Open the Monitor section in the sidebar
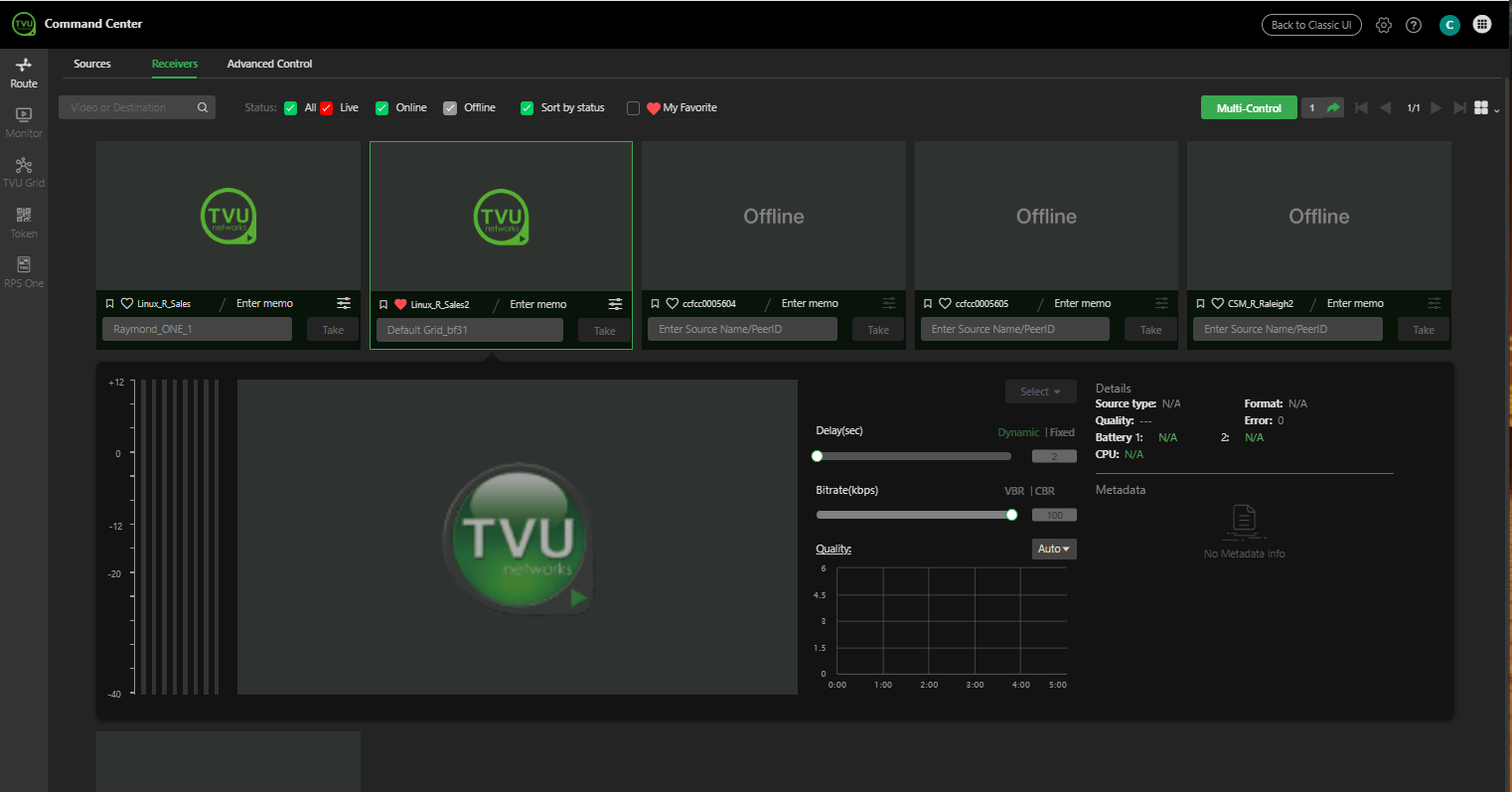Screen dimensions: 1512x792 (24, 122)
